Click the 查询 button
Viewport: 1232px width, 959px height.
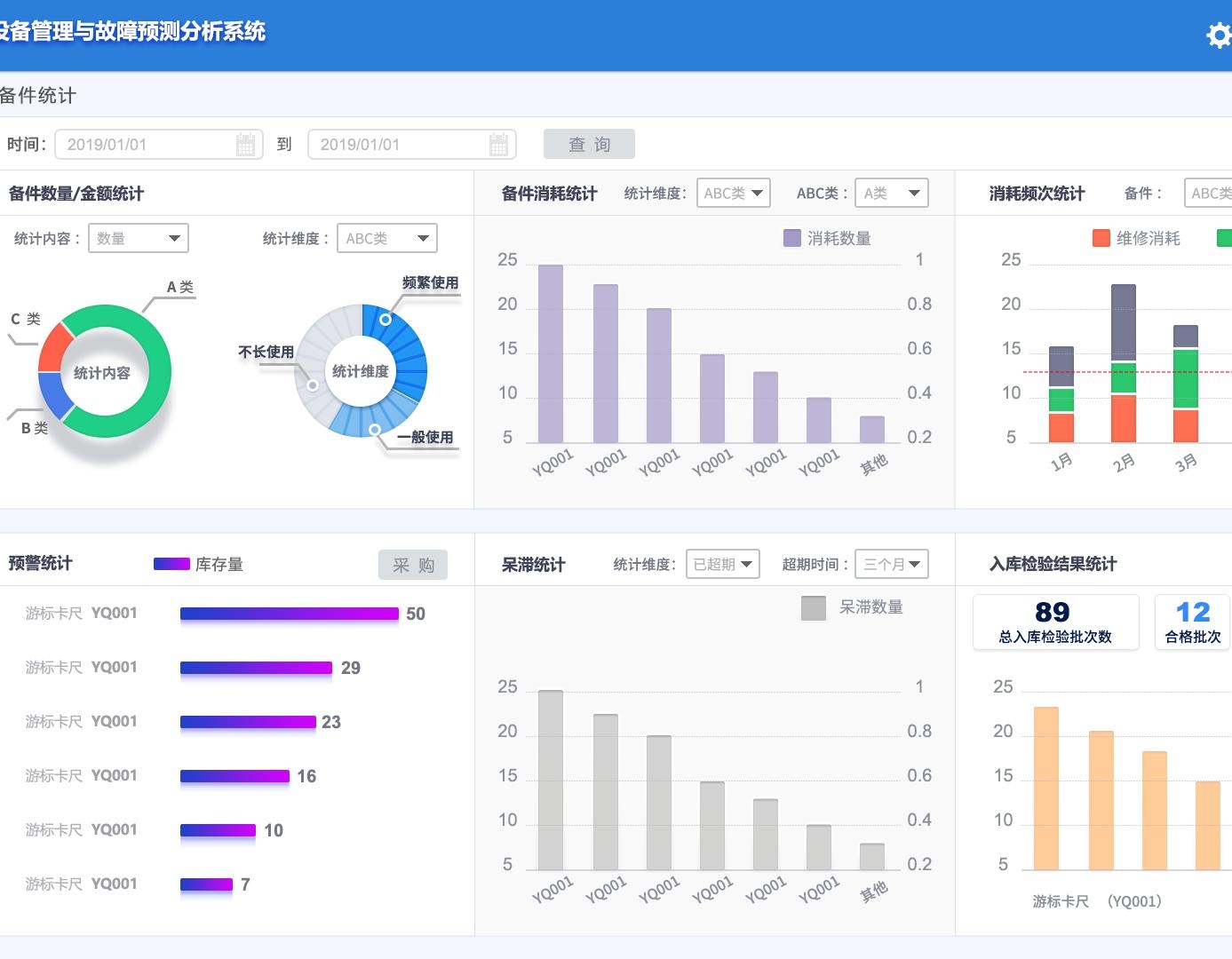589,143
